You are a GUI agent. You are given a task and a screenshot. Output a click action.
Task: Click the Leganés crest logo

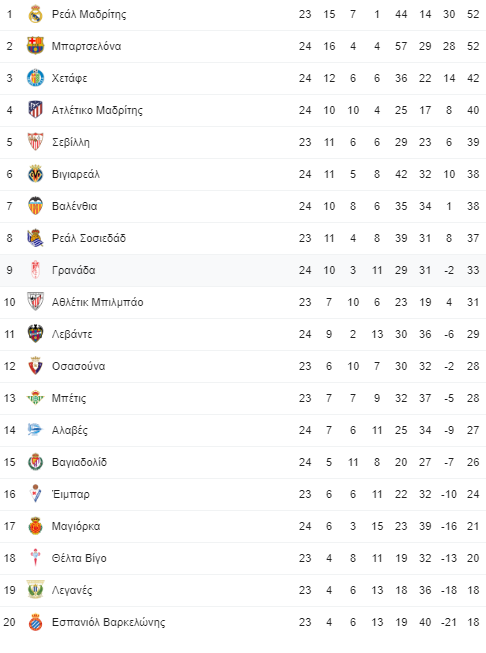pyautogui.click(x=35, y=590)
